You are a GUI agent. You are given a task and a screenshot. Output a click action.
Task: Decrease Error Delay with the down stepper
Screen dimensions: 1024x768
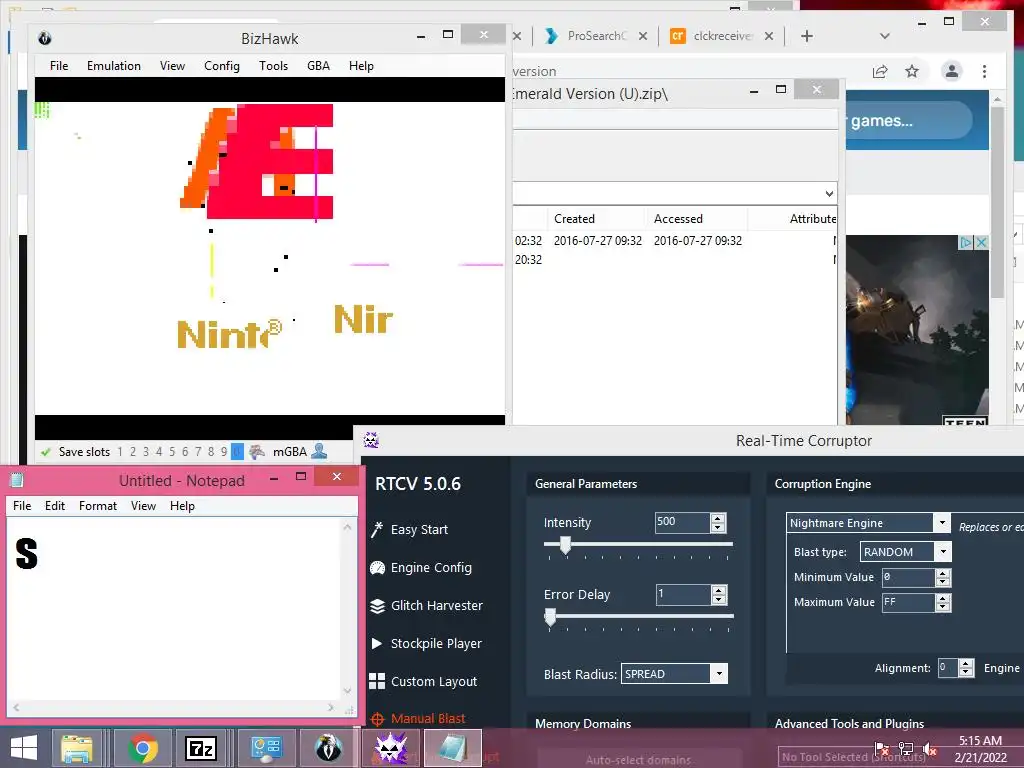click(x=719, y=600)
